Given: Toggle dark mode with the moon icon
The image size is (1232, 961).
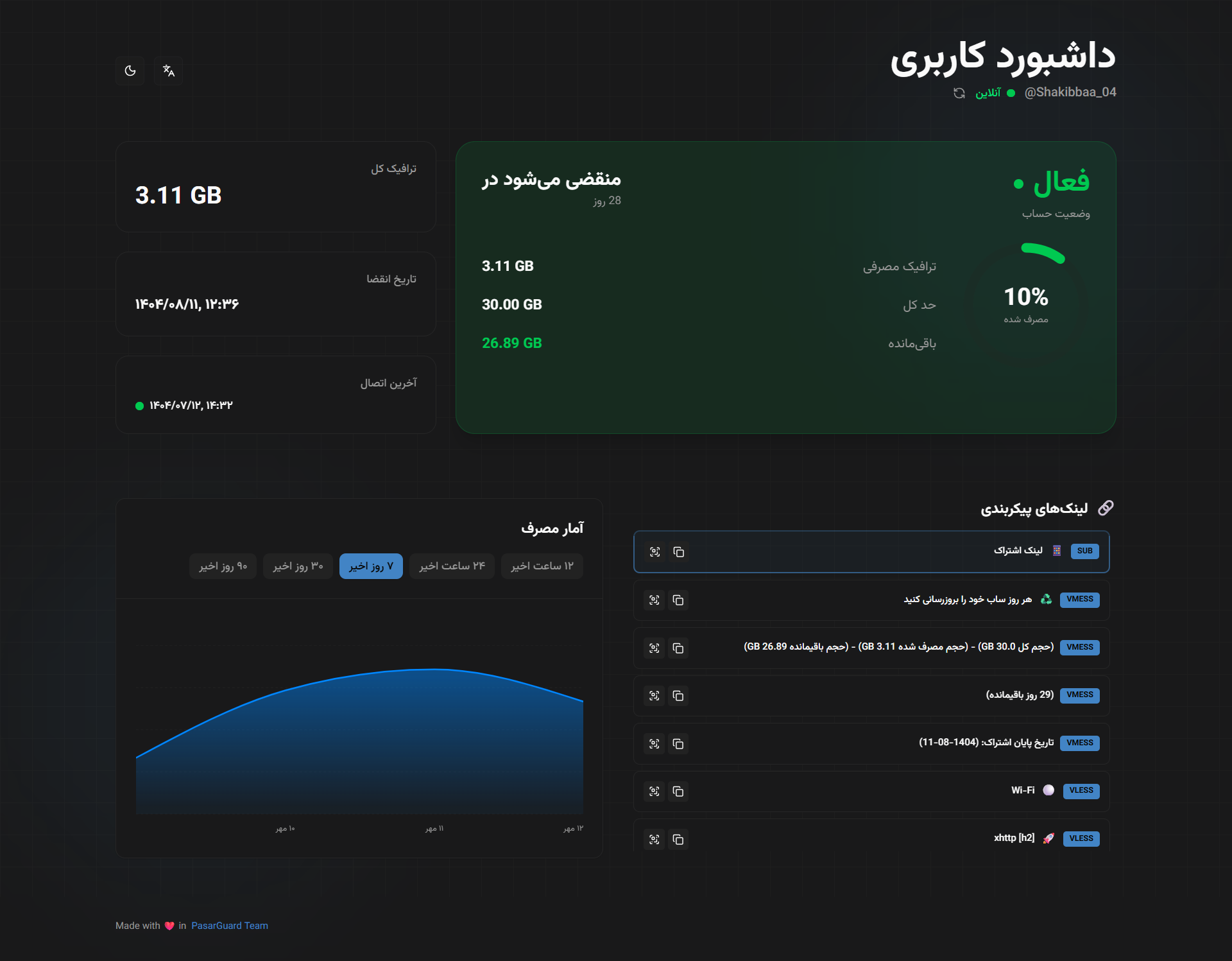Looking at the screenshot, I should click(130, 71).
